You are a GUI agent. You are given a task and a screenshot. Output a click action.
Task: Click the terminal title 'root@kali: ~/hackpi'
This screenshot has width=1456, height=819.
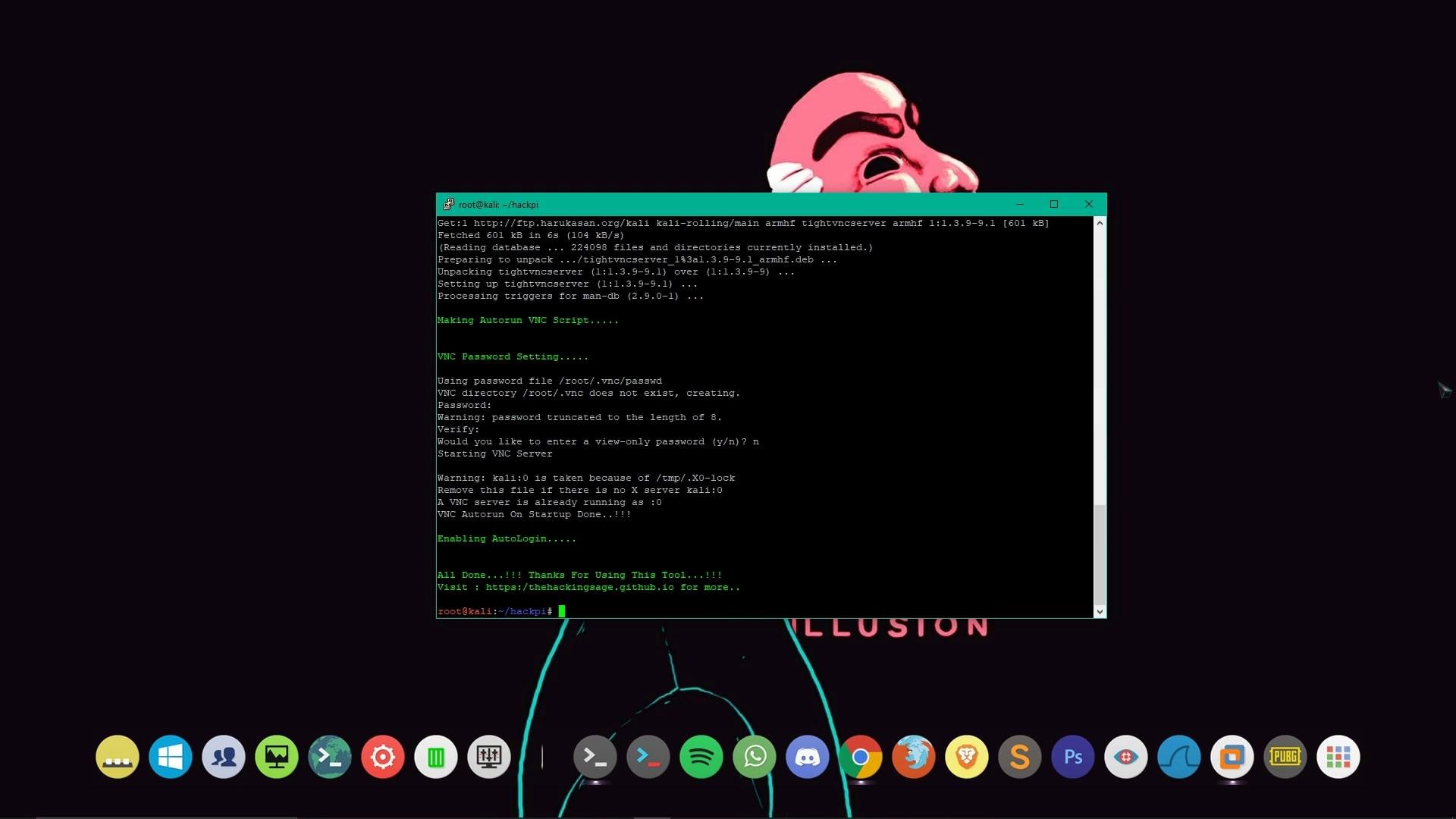point(498,205)
